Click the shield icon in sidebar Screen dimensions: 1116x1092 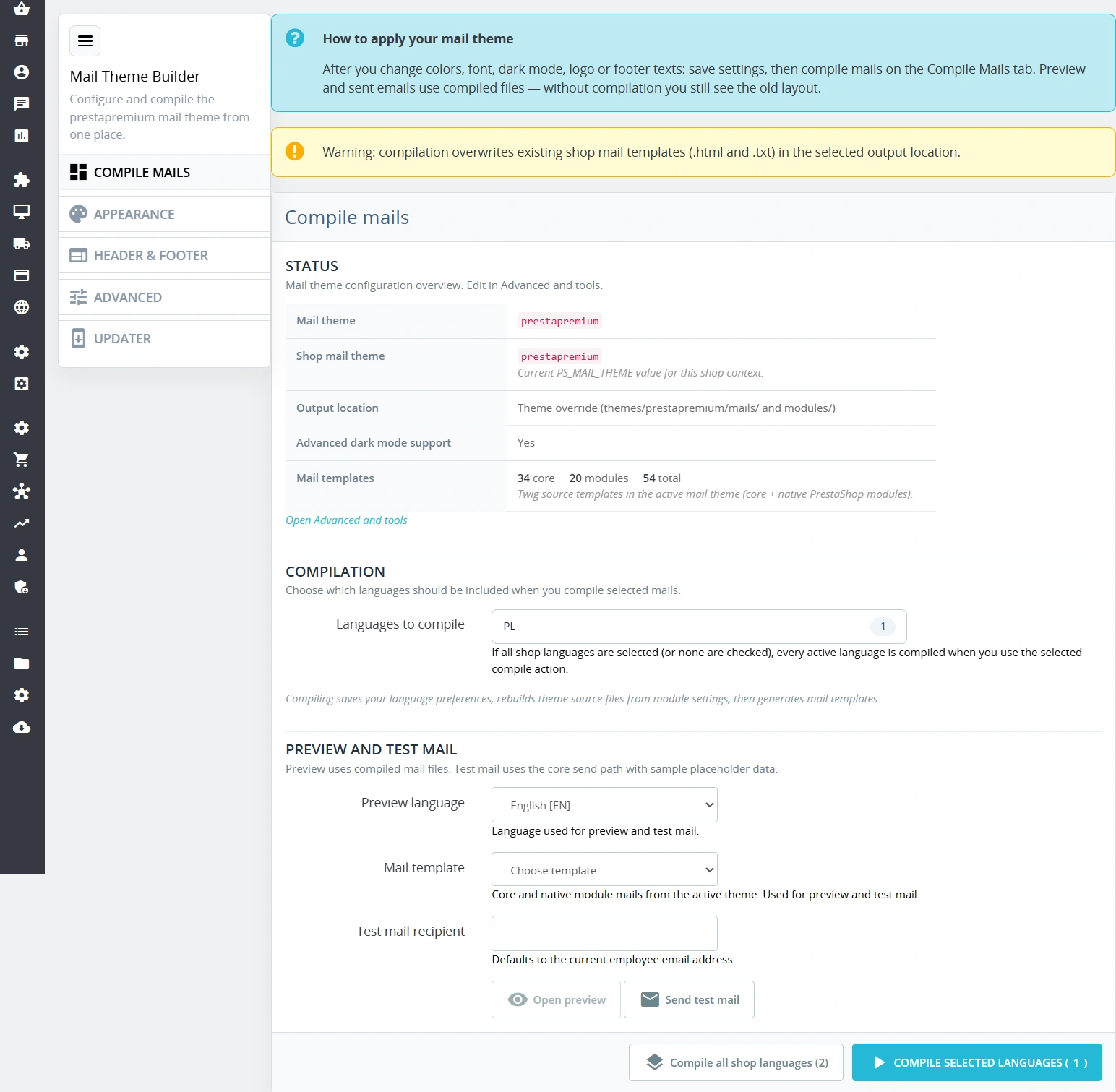[22, 587]
